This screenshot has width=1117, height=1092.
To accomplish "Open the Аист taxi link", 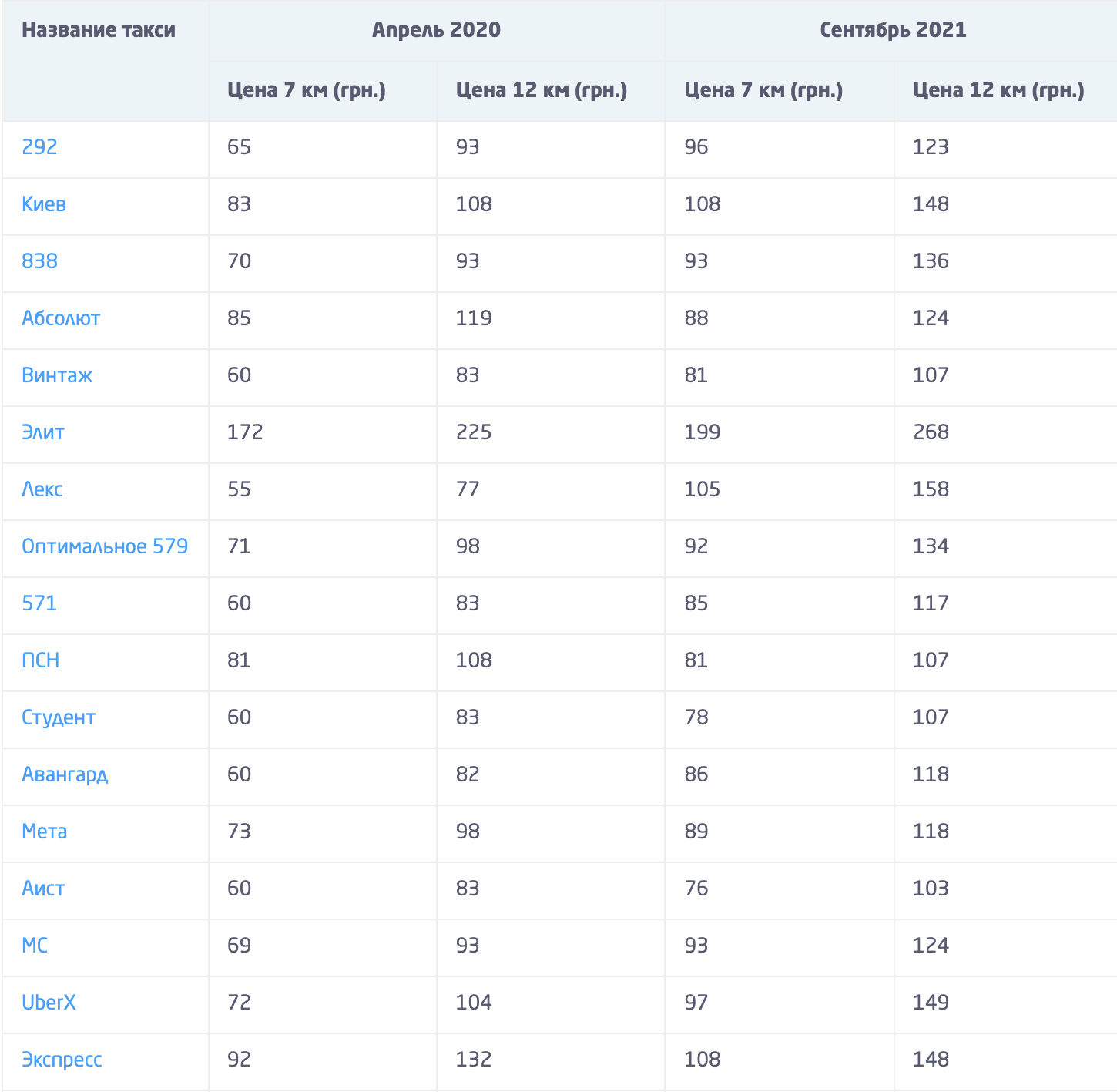I will coord(43,888).
